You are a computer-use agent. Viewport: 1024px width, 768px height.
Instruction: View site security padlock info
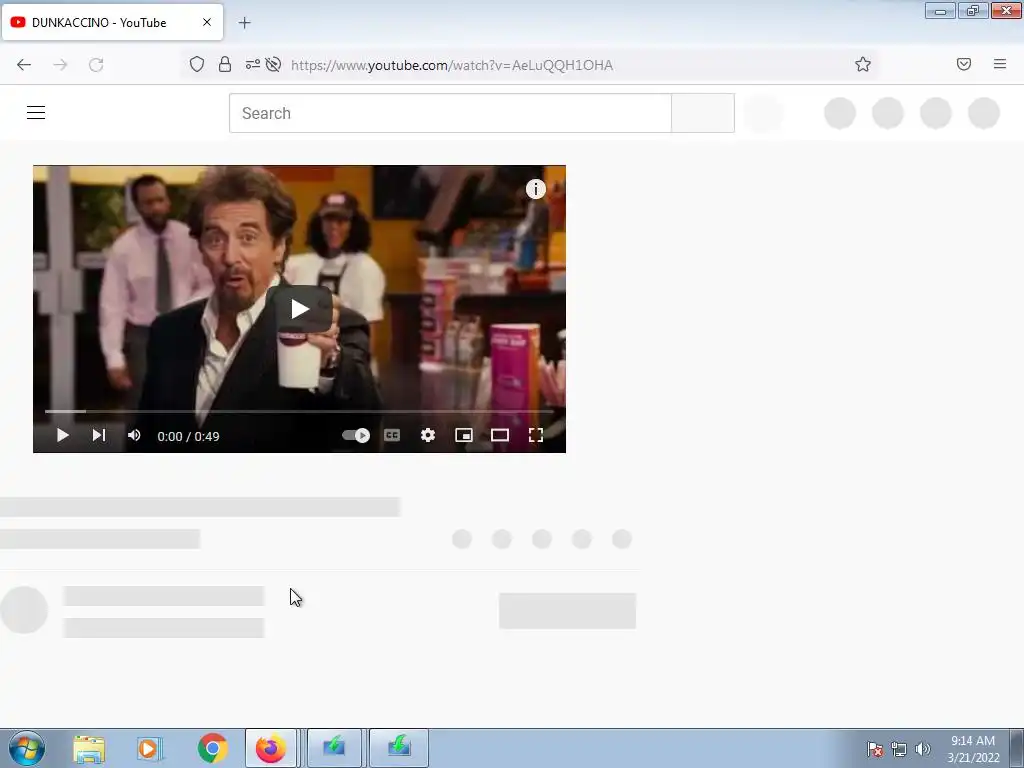[225, 64]
